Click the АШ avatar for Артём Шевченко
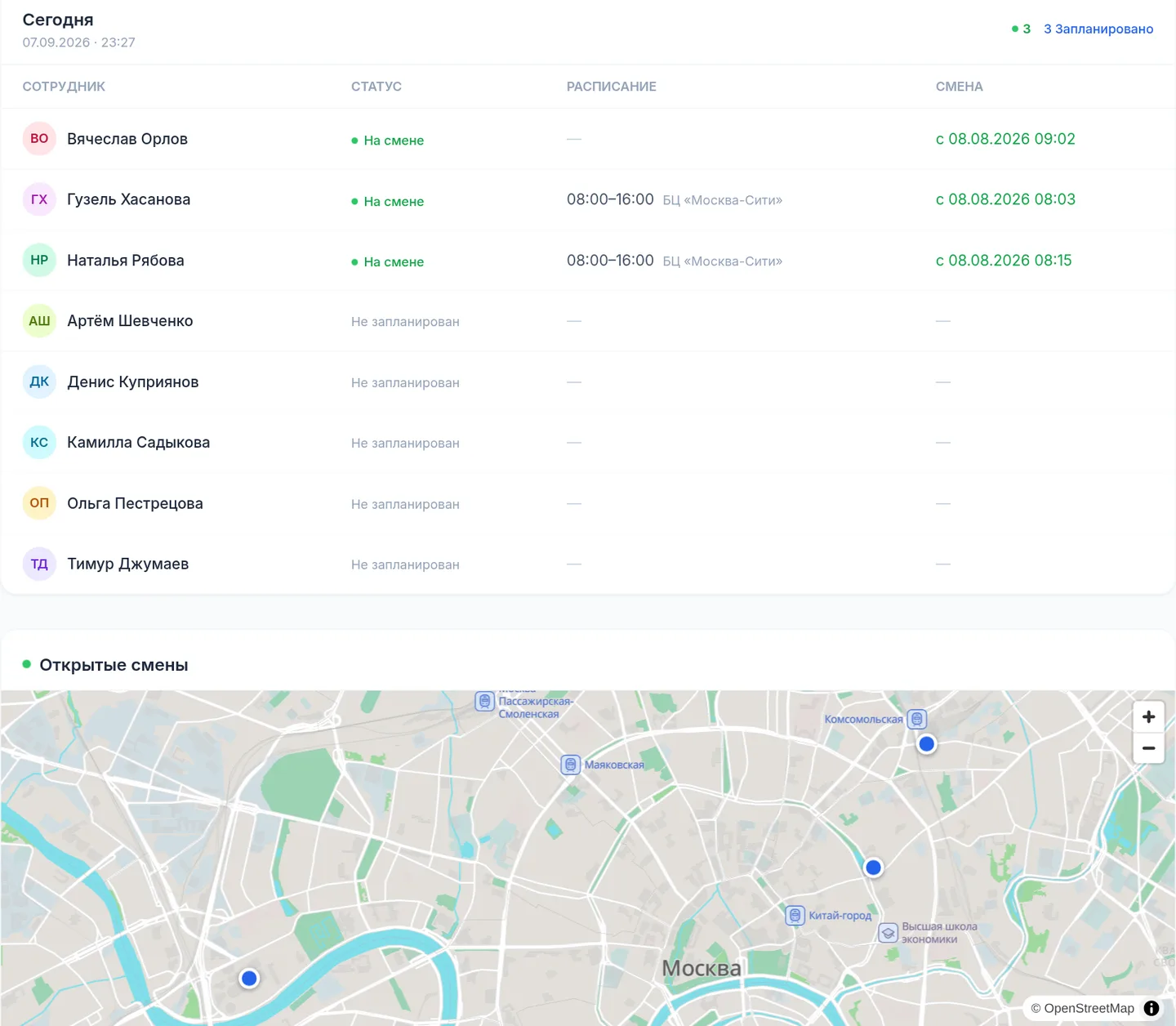Screen dimensions: 1176x1026 [39, 321]
